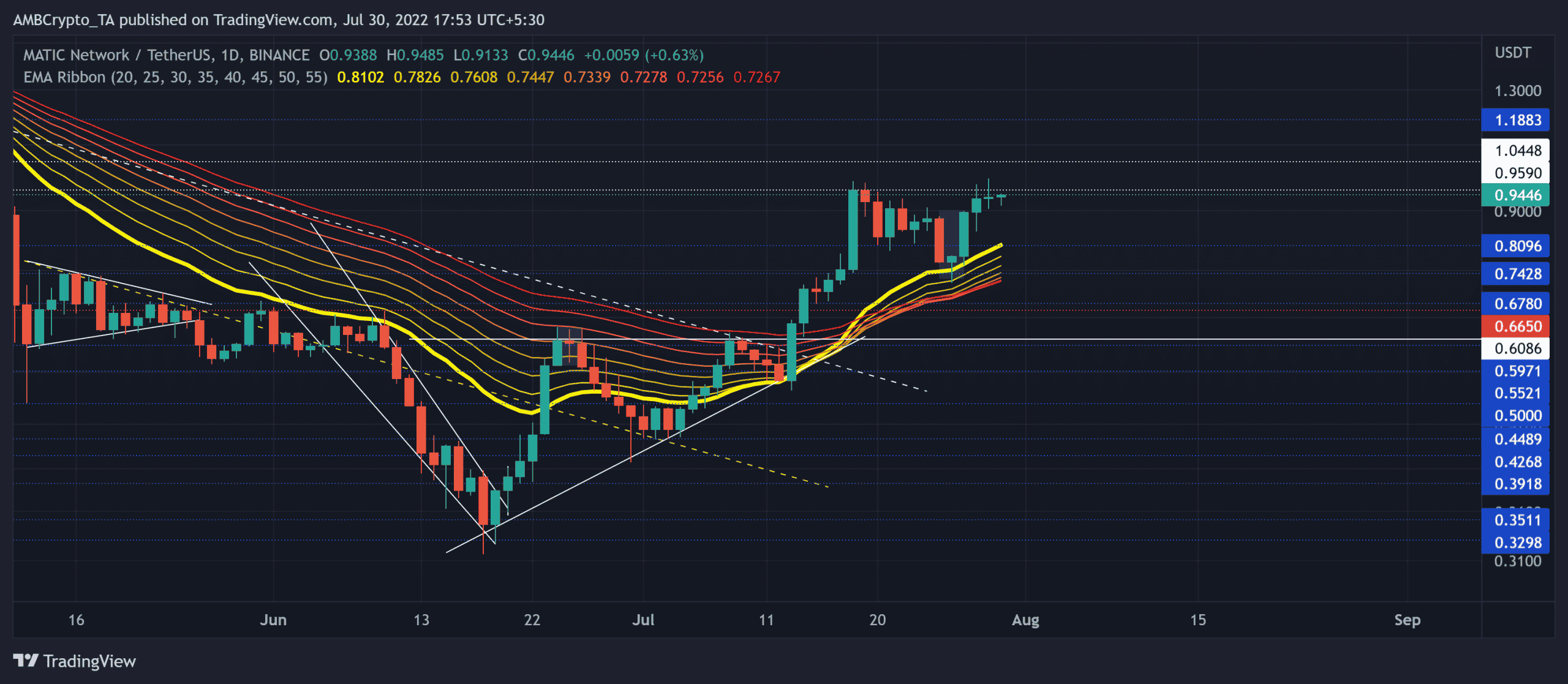Viewport: 1568px width, 684px height.
Task: Click the yellow 0.8102 EMA value
Action: [x=360, y=77]
